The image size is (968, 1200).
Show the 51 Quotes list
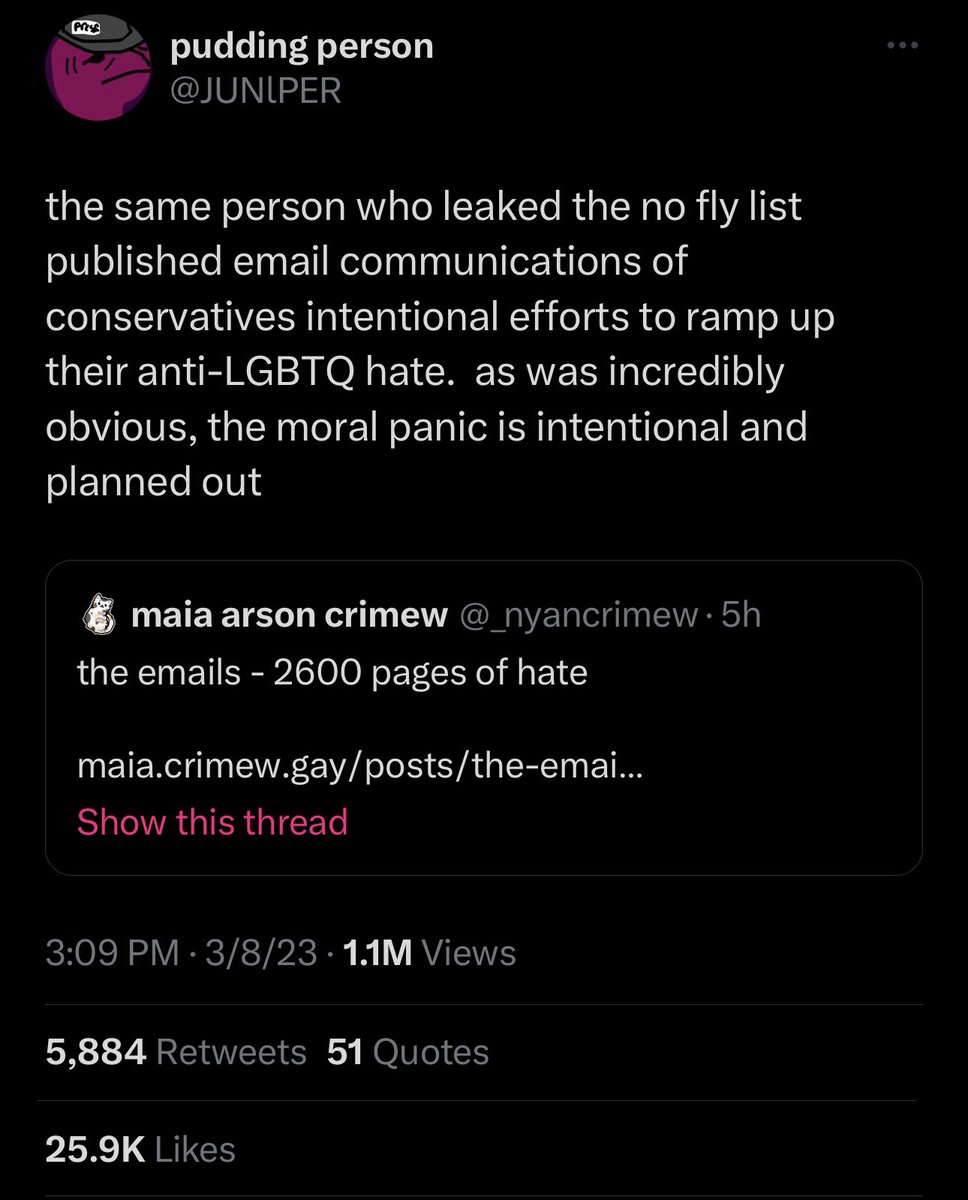(408, 1051)
